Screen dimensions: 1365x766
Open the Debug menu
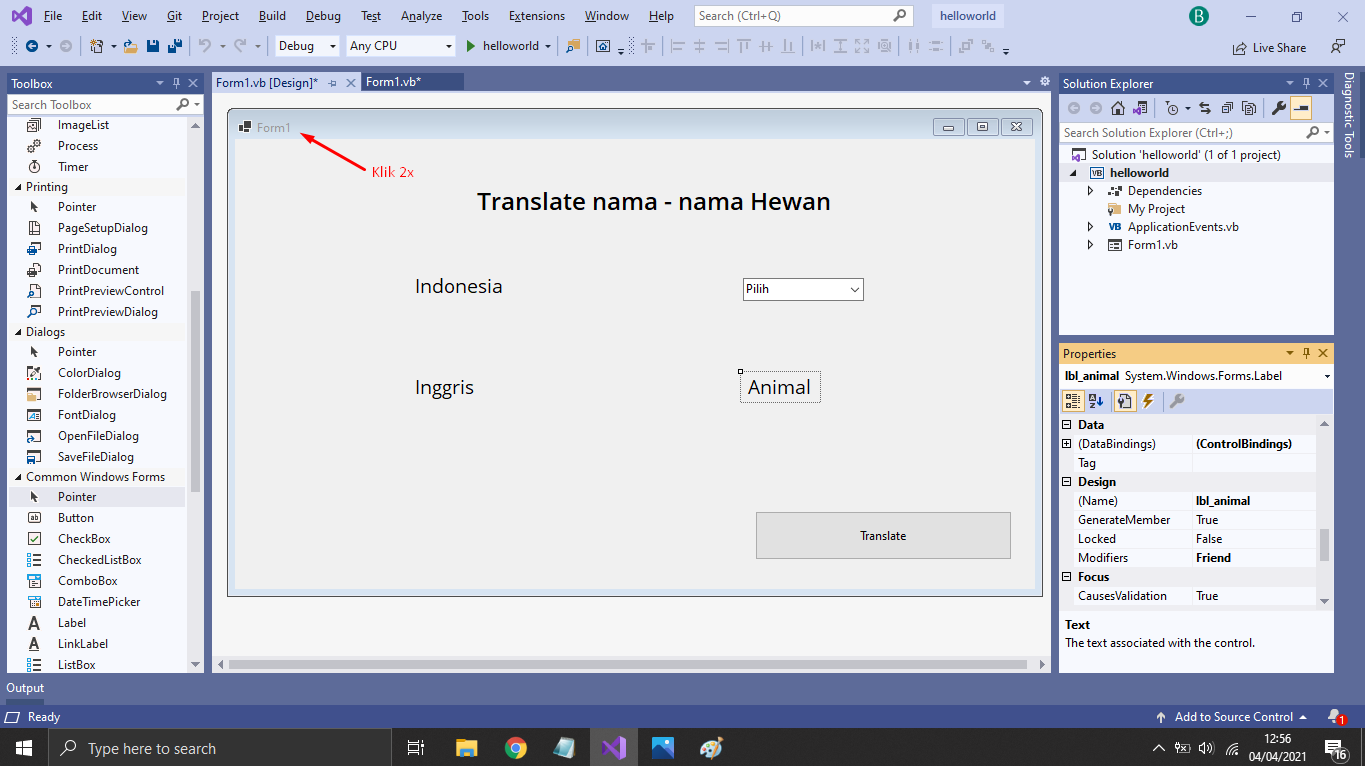[x=322, y=15]
